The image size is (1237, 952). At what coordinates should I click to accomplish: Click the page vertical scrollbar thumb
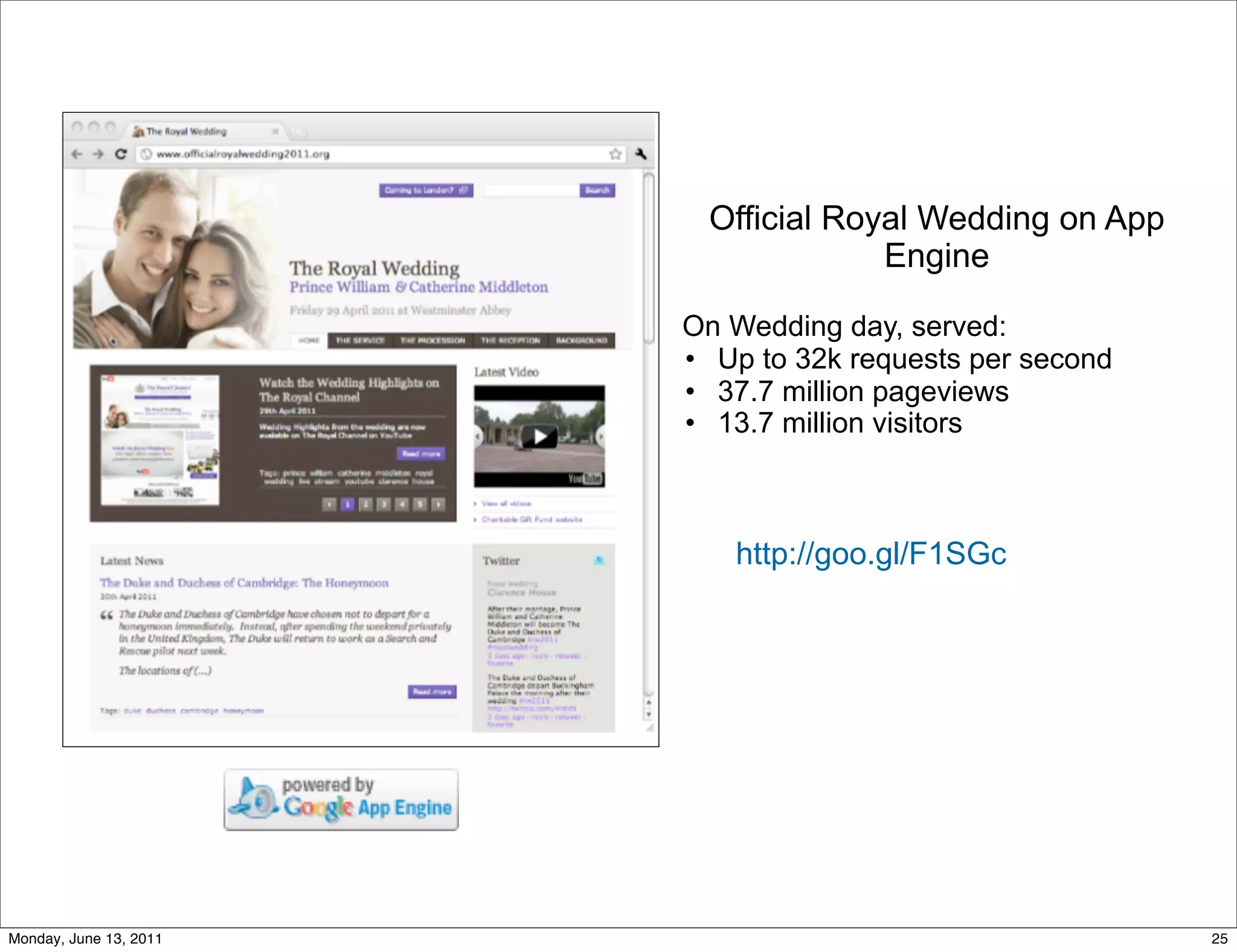click(649, 259)
